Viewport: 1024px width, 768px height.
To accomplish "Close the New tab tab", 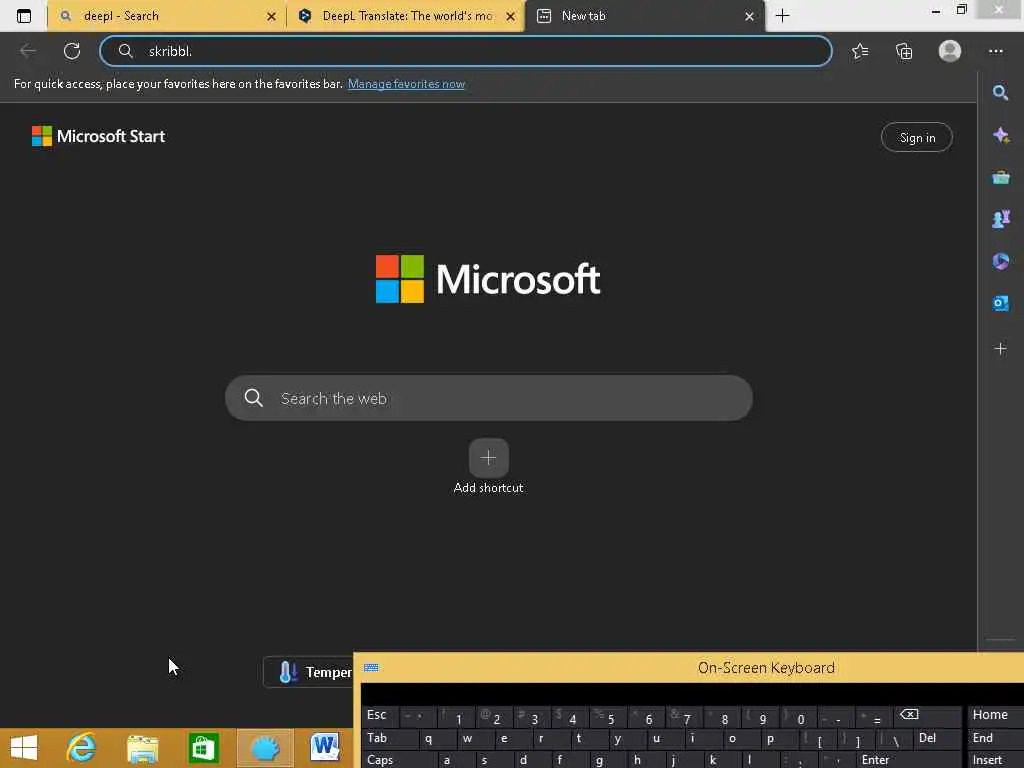I will pos(749,16).
